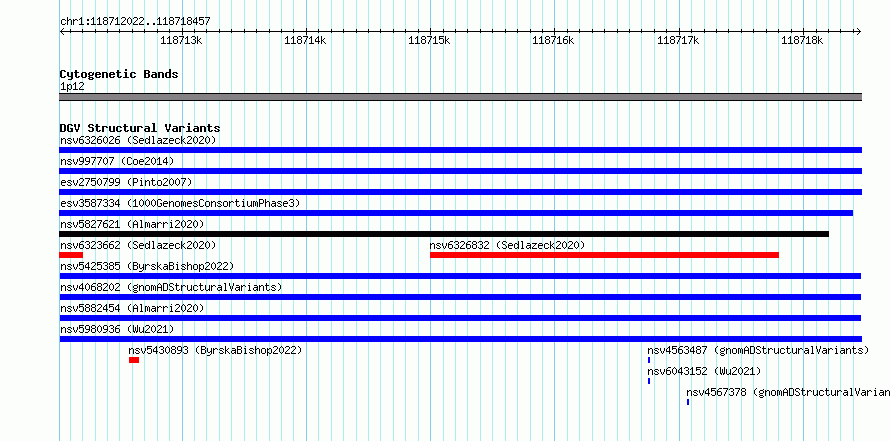Click the 118714k ruler tick label
Image resolution: width=890 pixels, height=441 pixels.
click(305, 40)
